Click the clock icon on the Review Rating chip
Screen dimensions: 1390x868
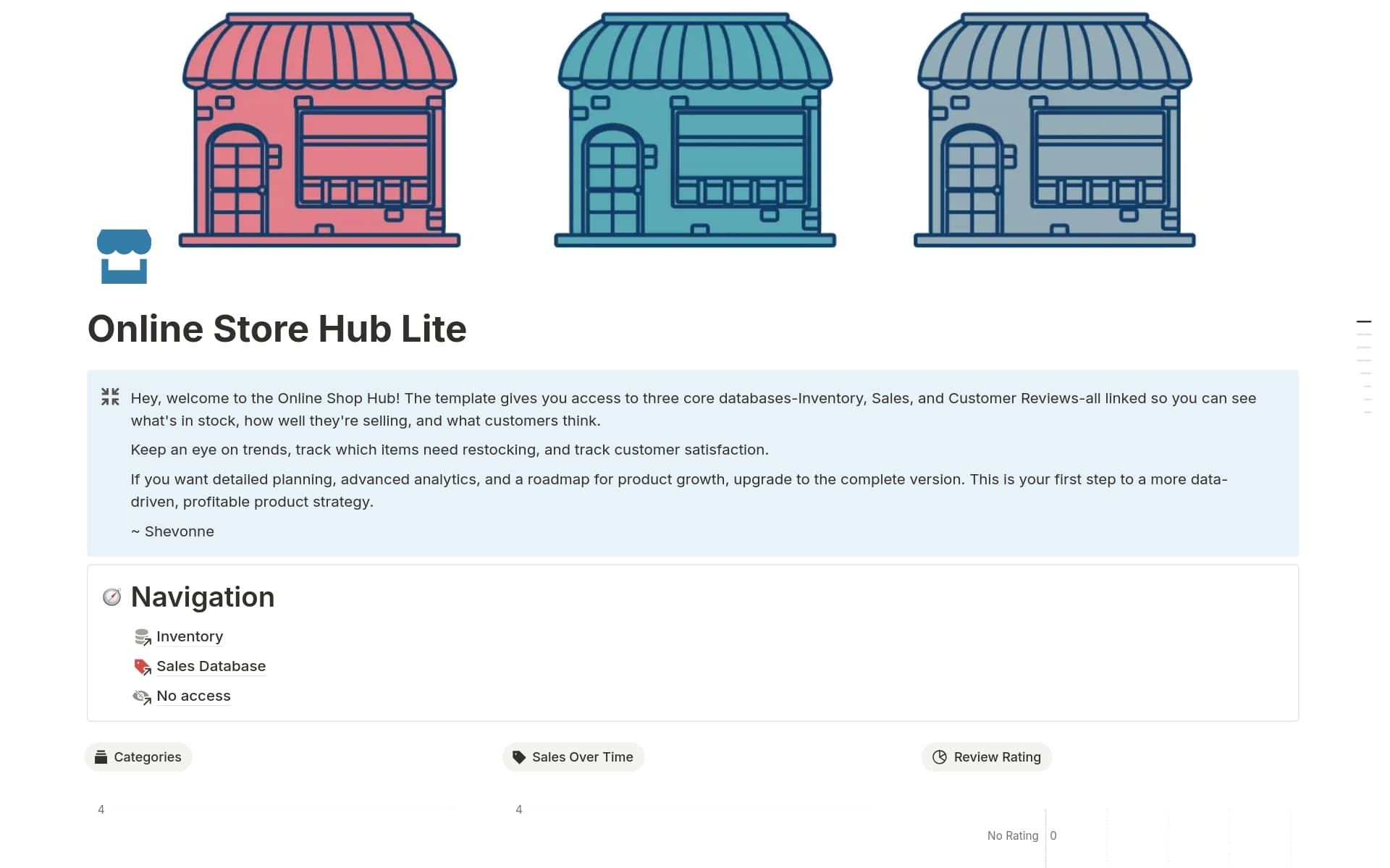[x=940, y=757]
